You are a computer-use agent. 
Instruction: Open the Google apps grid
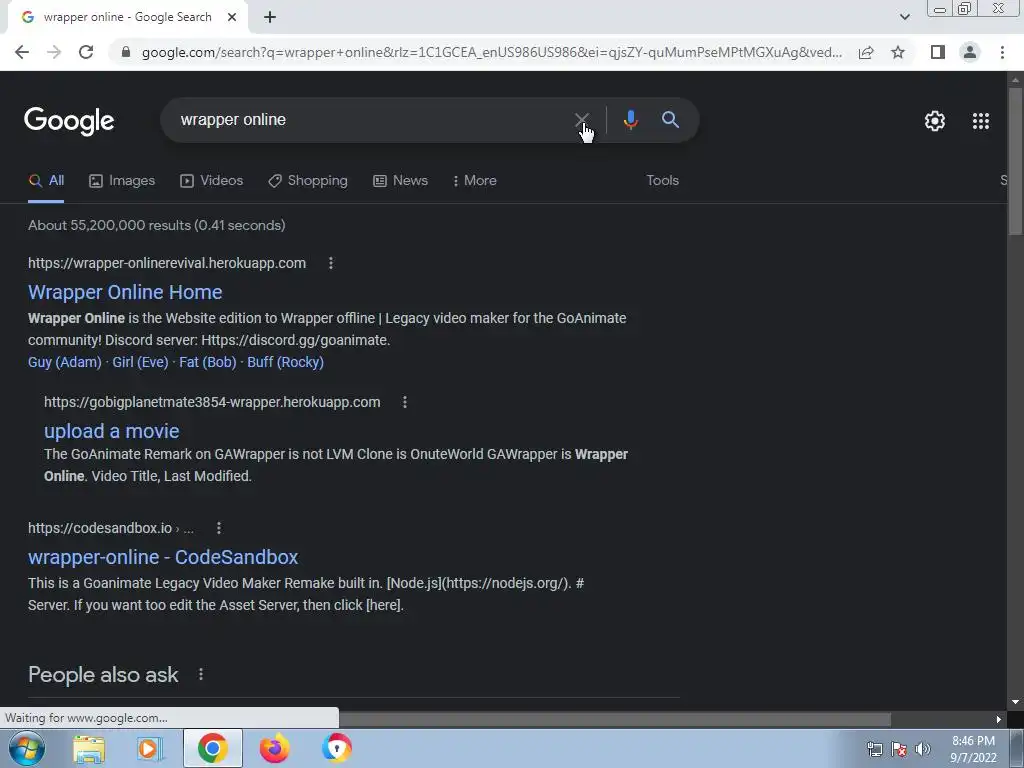(x=981, y=121)
